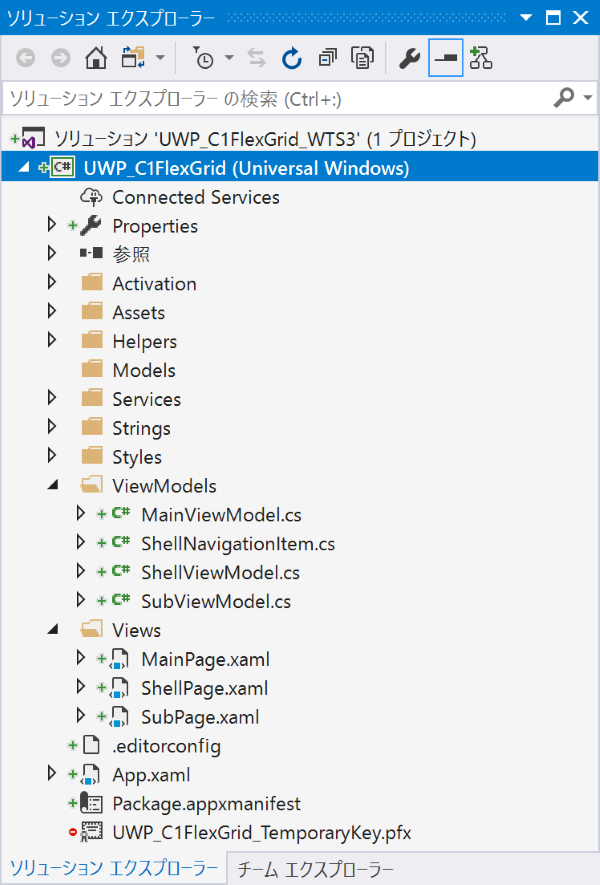Select the Models folder label
This screenshot has height=885, width=600.
144,370
